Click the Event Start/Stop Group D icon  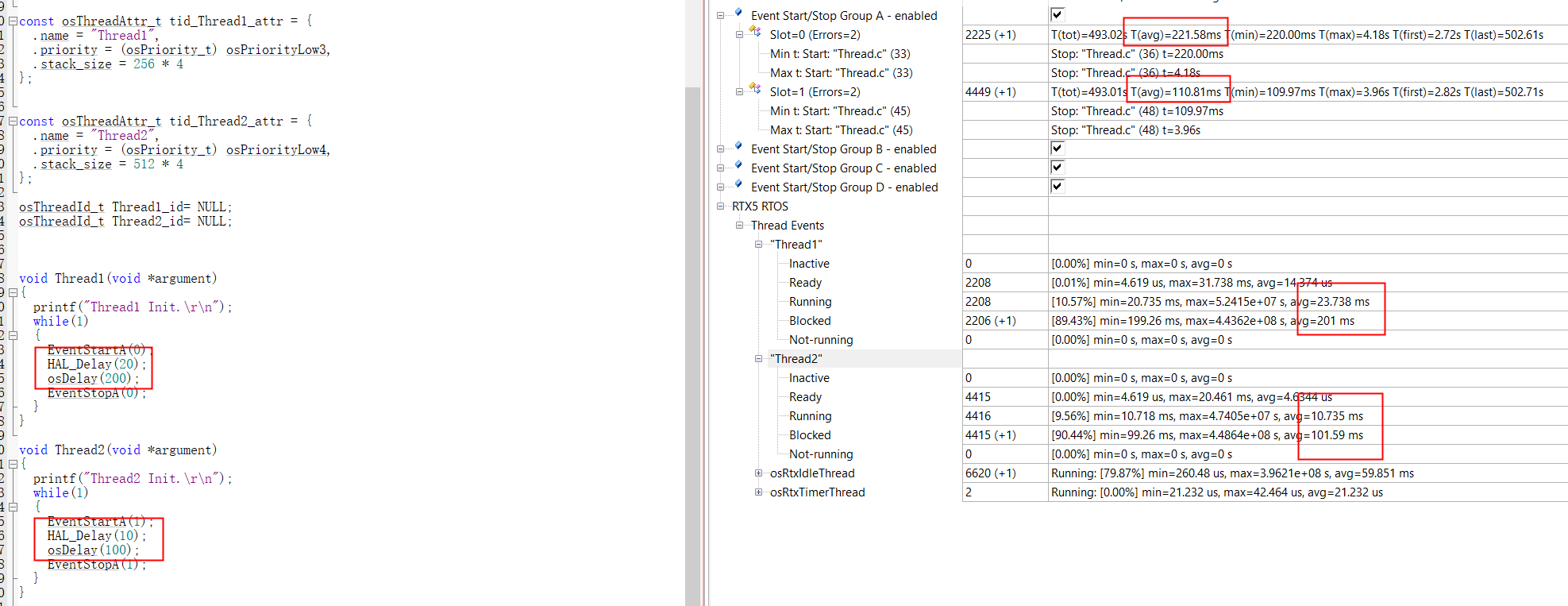click(x=738, y=184)
